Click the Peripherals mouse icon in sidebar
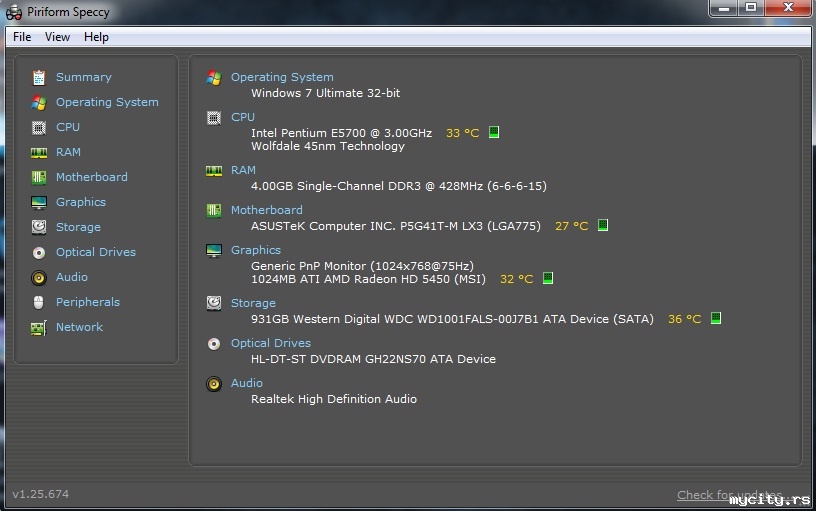Viewport: 816px width, 511px height. pyautogui.click(x=39, y=302)
